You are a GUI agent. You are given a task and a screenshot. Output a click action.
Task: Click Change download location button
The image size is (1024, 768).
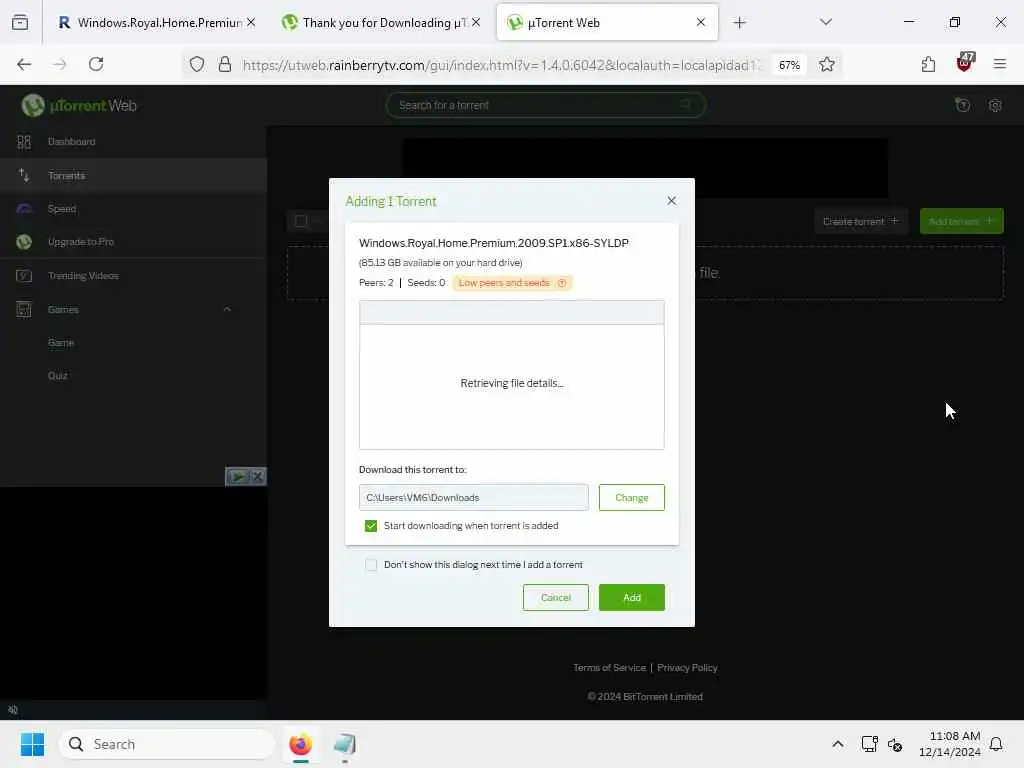(x=632, y=498)
